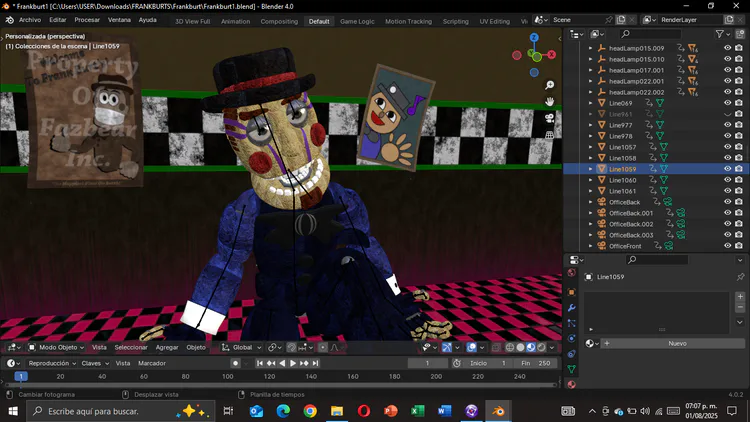Click mesh data icon on Line1059 row
Image resolution: width=750 pixels, height=422 pixels.
pyautogui.click(x=663, y=169)
